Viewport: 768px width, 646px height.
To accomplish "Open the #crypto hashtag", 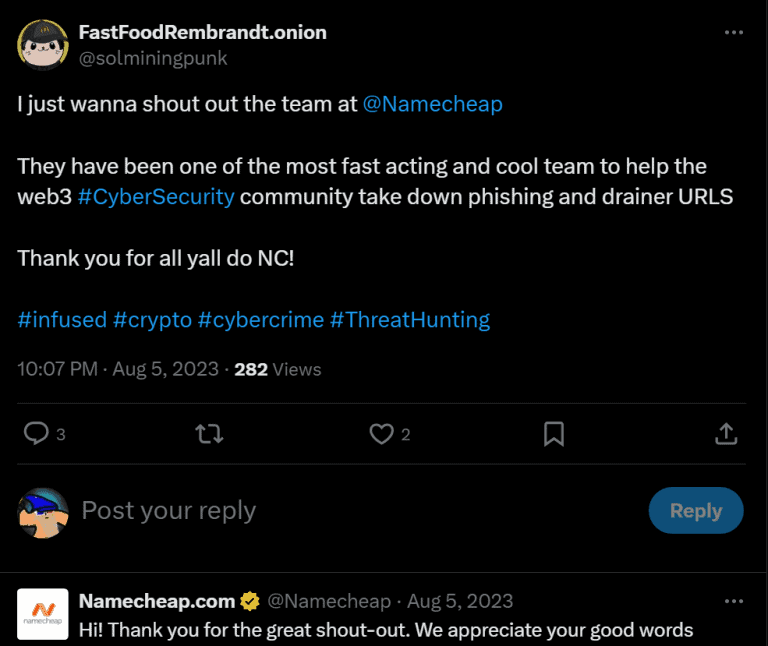I will click(152, 320).
